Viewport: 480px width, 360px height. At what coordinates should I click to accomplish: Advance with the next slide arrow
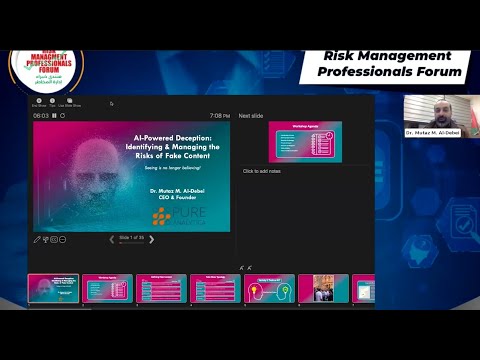tap(152, 239)
